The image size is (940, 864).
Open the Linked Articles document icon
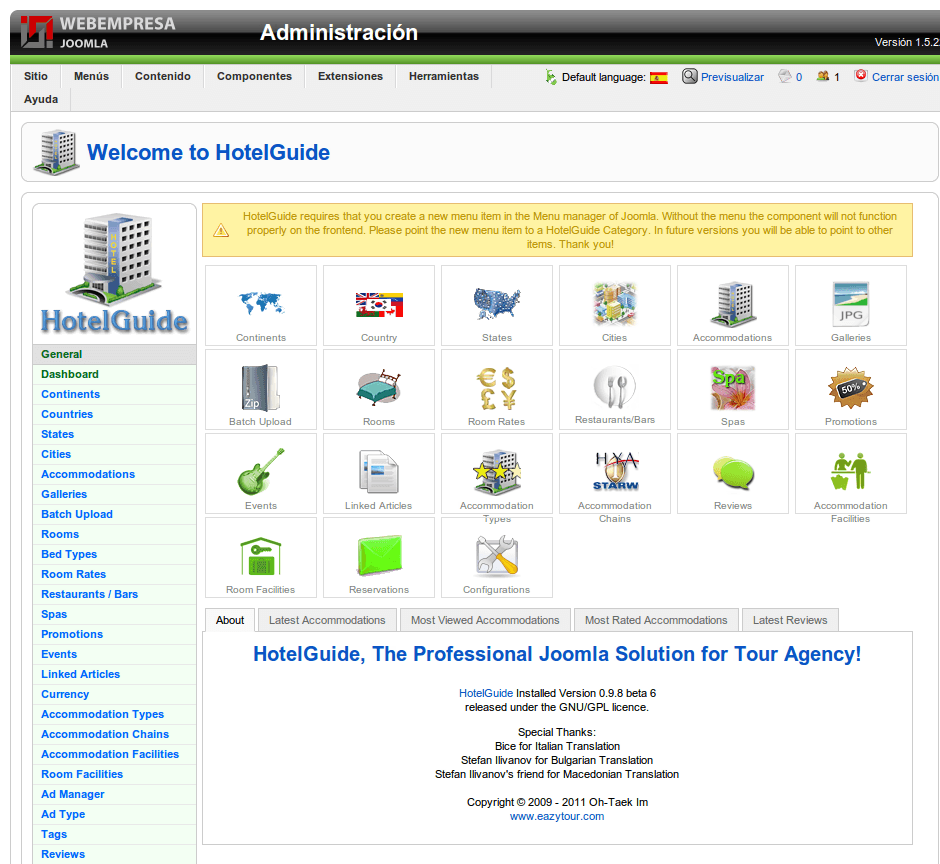click(379, 471)
